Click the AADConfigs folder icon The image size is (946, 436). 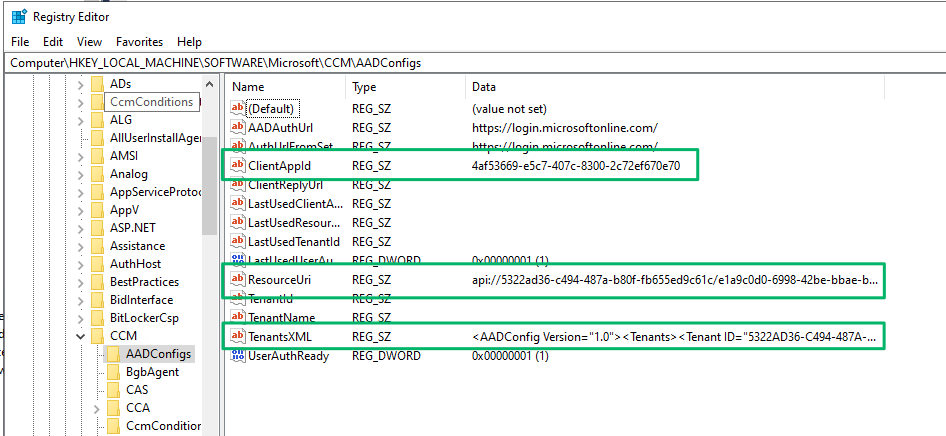tap(115, 354)
